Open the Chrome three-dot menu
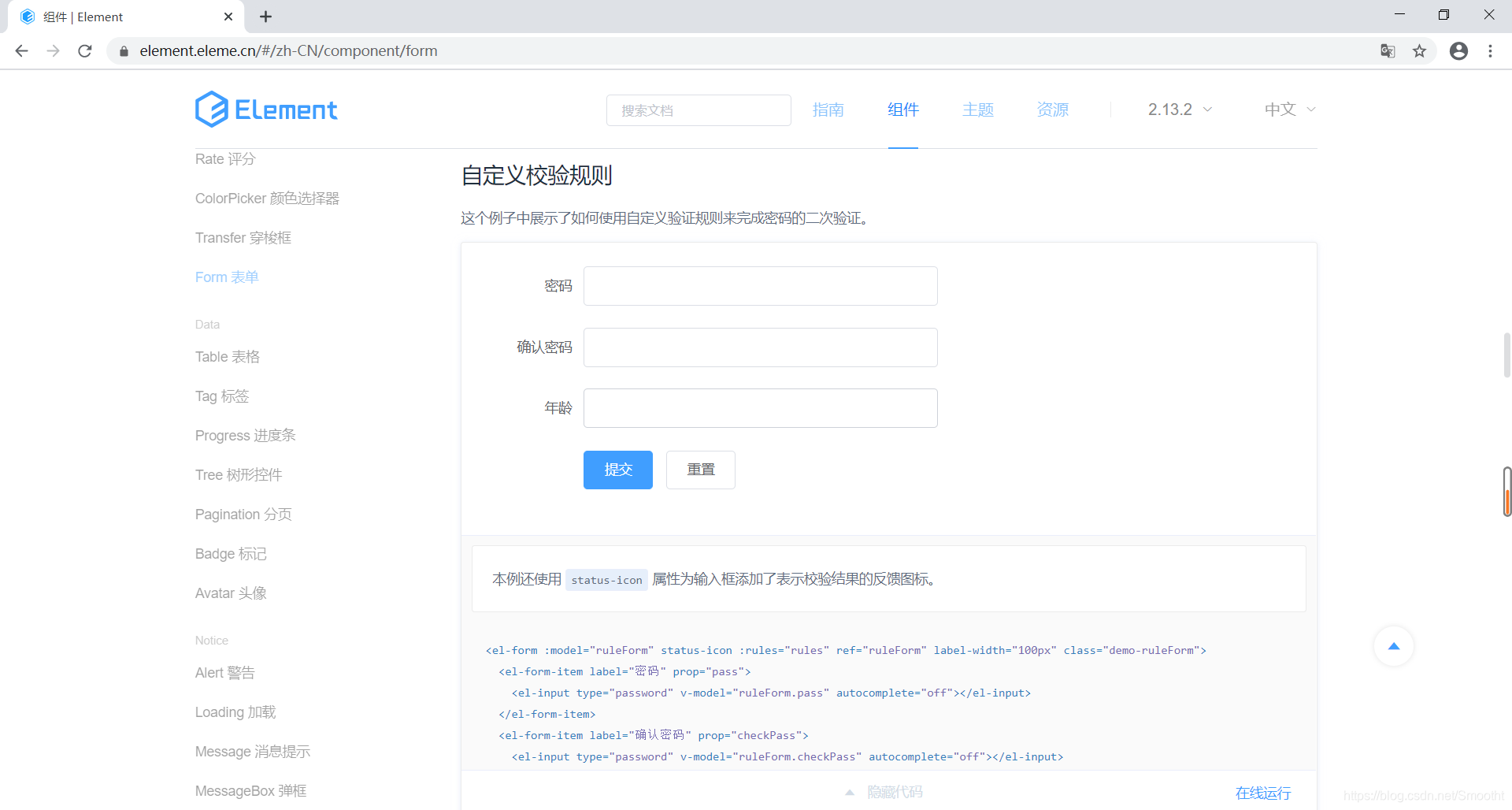The width and height of the screenshot is (1512, 810). click(x=1490, y=51)
